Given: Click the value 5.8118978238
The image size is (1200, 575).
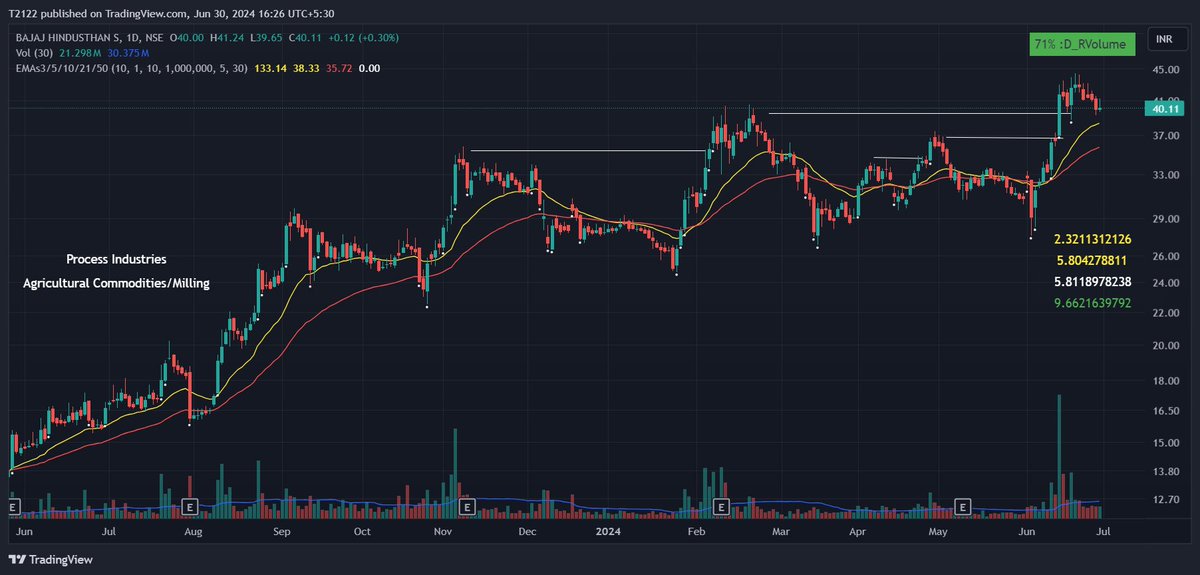Looking at the screenshot, I should 1092,281.
